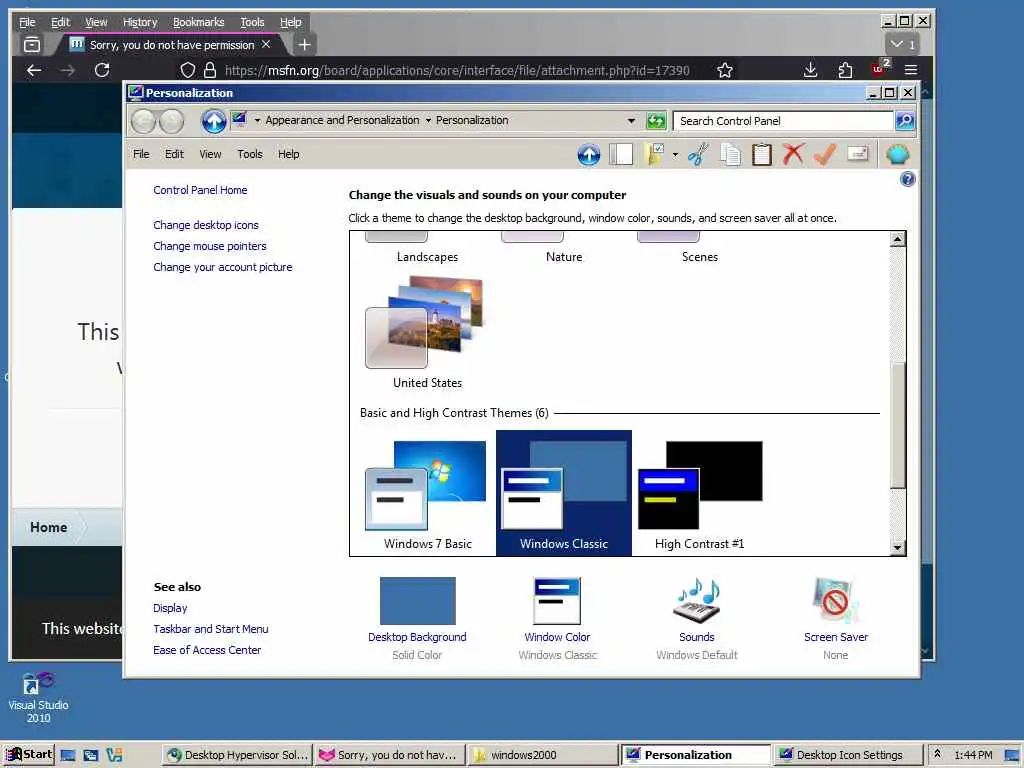Screen dimensions: 1024x768
Task: Click the Forward button in the Personalization window
Action: pyautogui.click(x=172, y=121)
